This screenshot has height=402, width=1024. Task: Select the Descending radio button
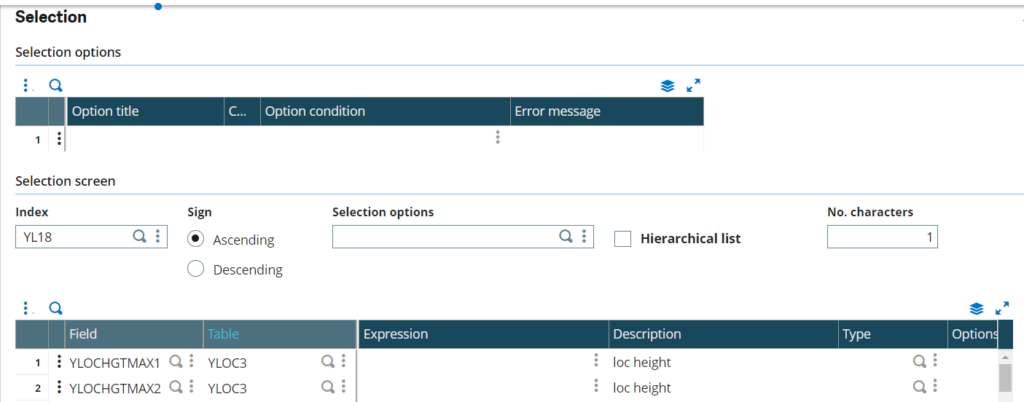(x=196, y=269)
